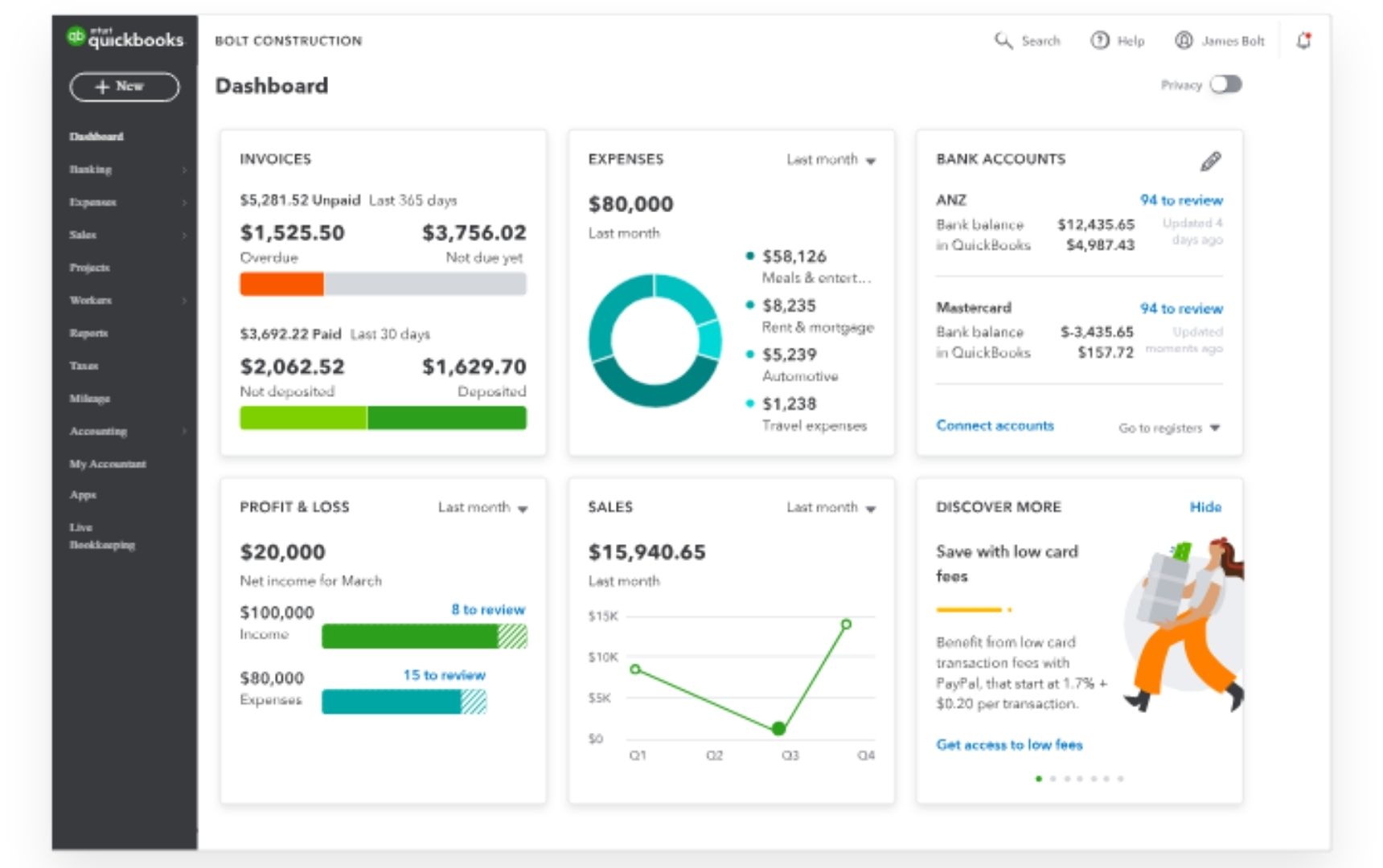Screen dimensions: 1383x868
Task: Click the Q1 point on Sales chart
Action: [x=635, y=669]
